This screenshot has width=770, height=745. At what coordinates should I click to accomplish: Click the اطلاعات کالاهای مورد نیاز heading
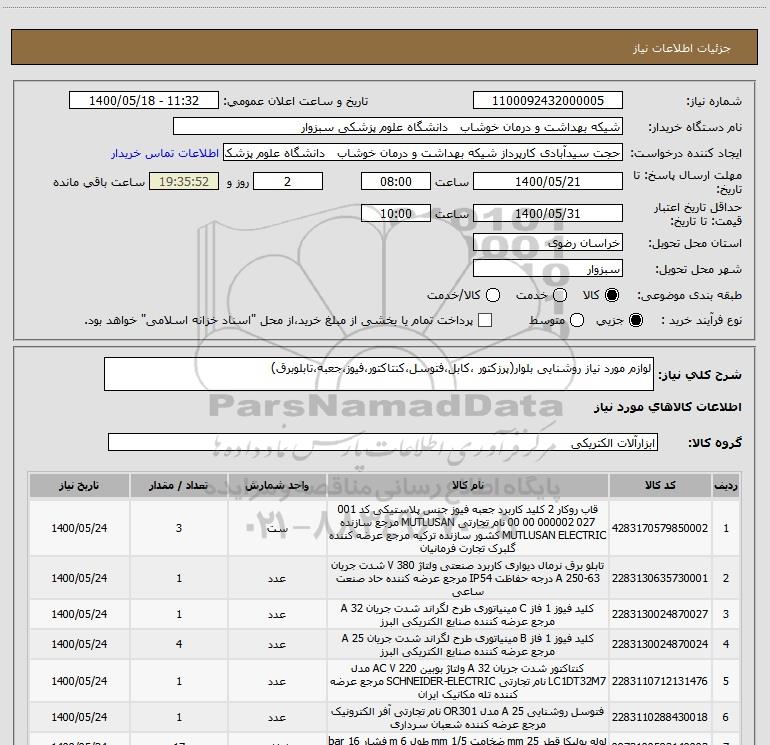(668, 407)
